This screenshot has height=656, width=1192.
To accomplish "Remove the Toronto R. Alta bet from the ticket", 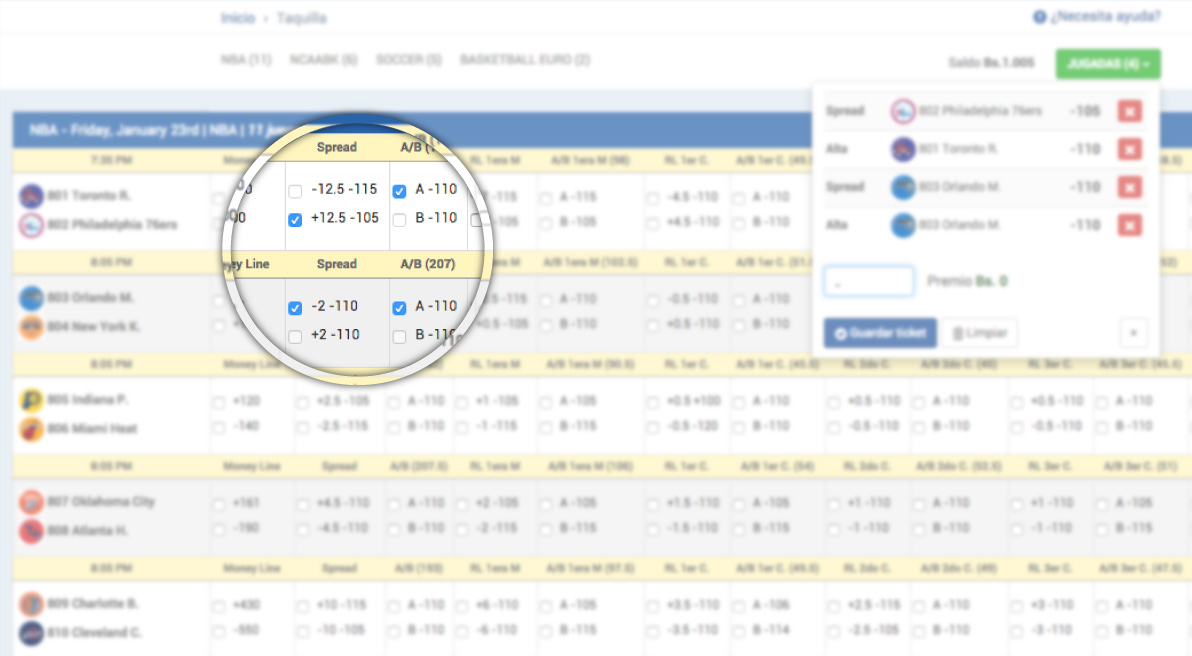I will coord(1129,149).
